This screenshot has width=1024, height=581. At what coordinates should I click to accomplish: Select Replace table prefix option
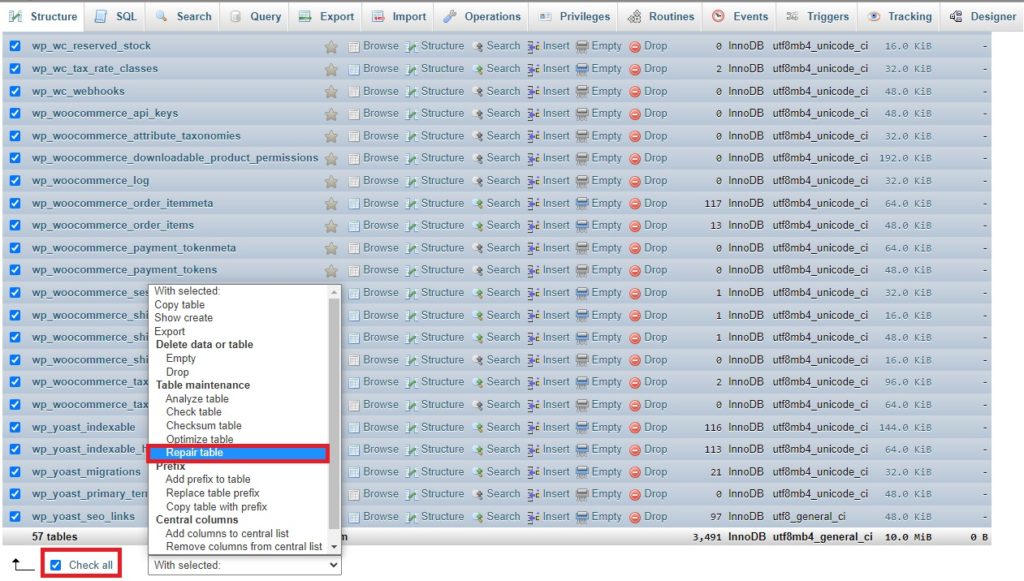click(212, 493)
